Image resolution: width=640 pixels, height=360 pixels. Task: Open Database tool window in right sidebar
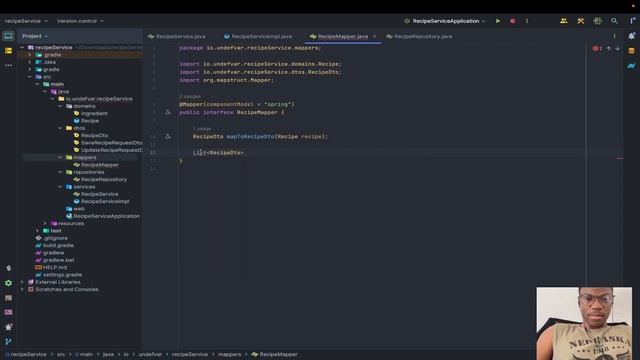click(631, 51)
